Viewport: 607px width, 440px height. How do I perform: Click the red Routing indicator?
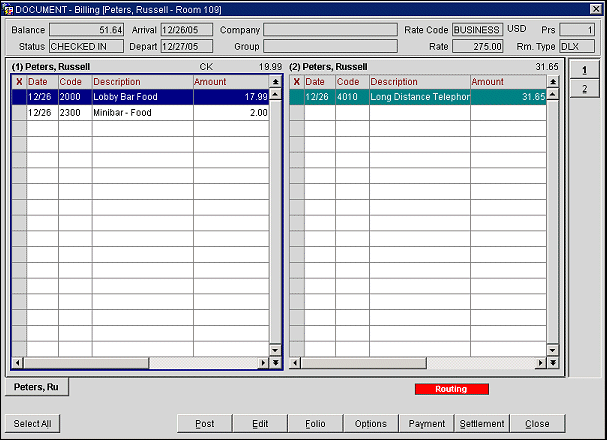click(x=451, y=388)
